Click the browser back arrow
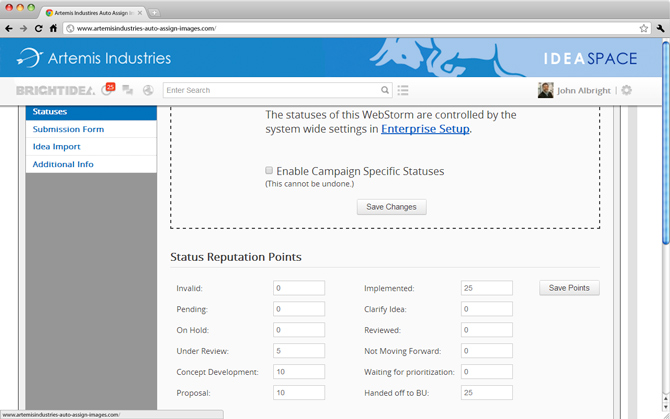Image resolution: width=670 pixels, height=419 pixels. 9,28
